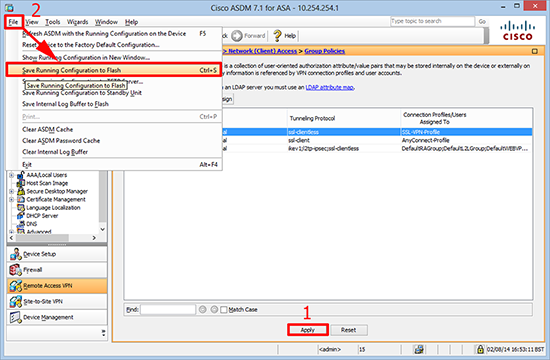Click the ASDM title bar application icon

(x=9, y=8)
